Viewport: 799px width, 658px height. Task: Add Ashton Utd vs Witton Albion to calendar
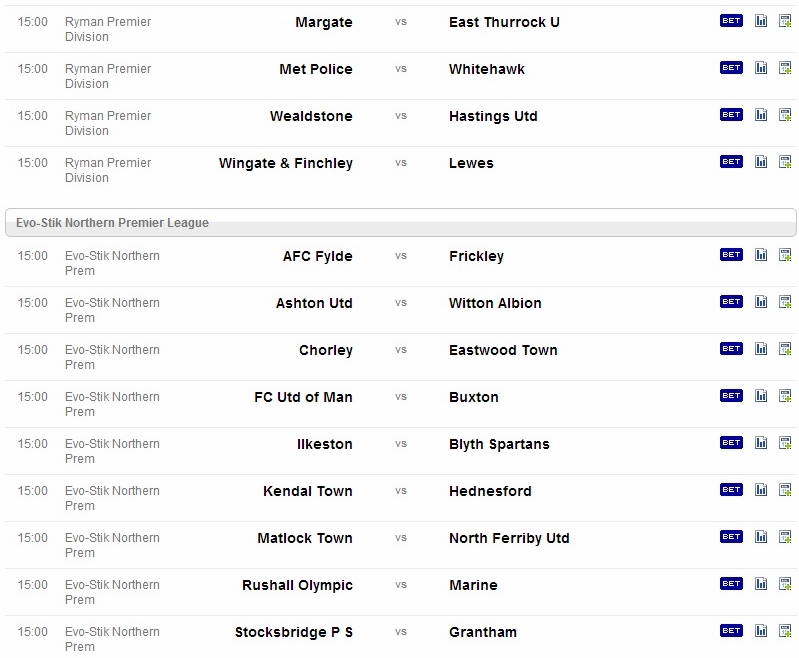(x=785, y=301)
